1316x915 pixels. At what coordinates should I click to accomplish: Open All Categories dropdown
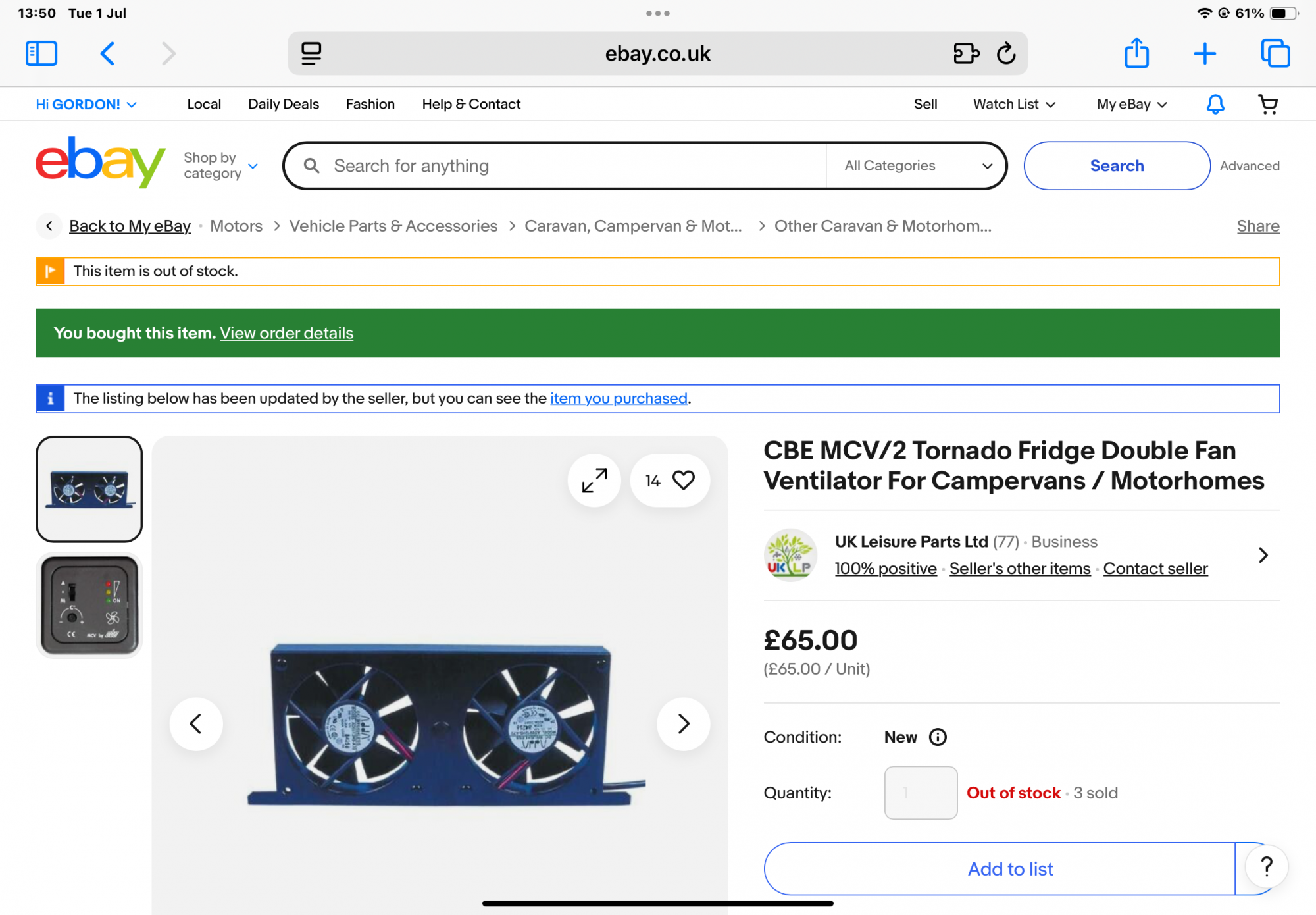coord(917,166)
